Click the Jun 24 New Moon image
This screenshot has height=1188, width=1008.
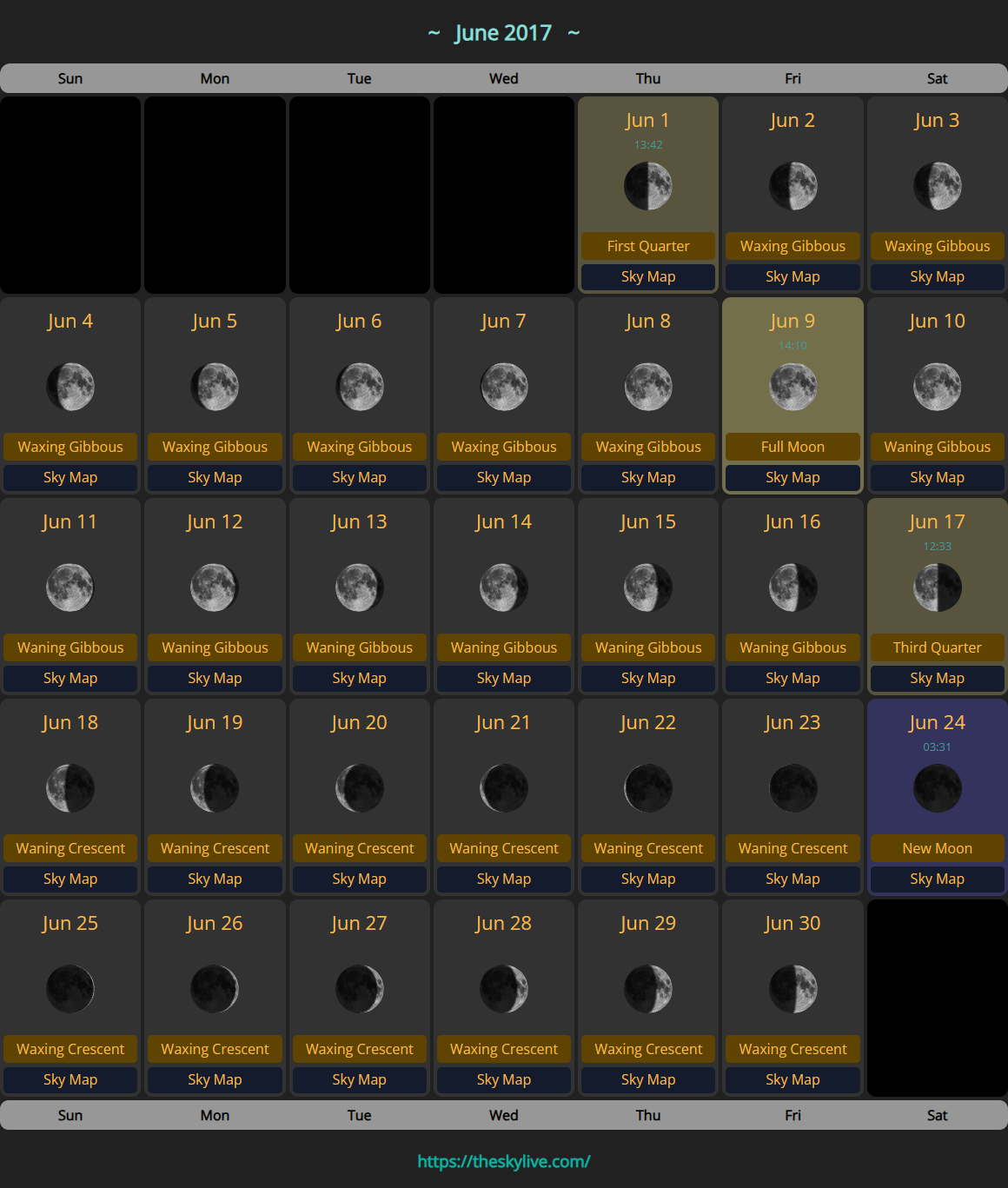coord(937,788)
